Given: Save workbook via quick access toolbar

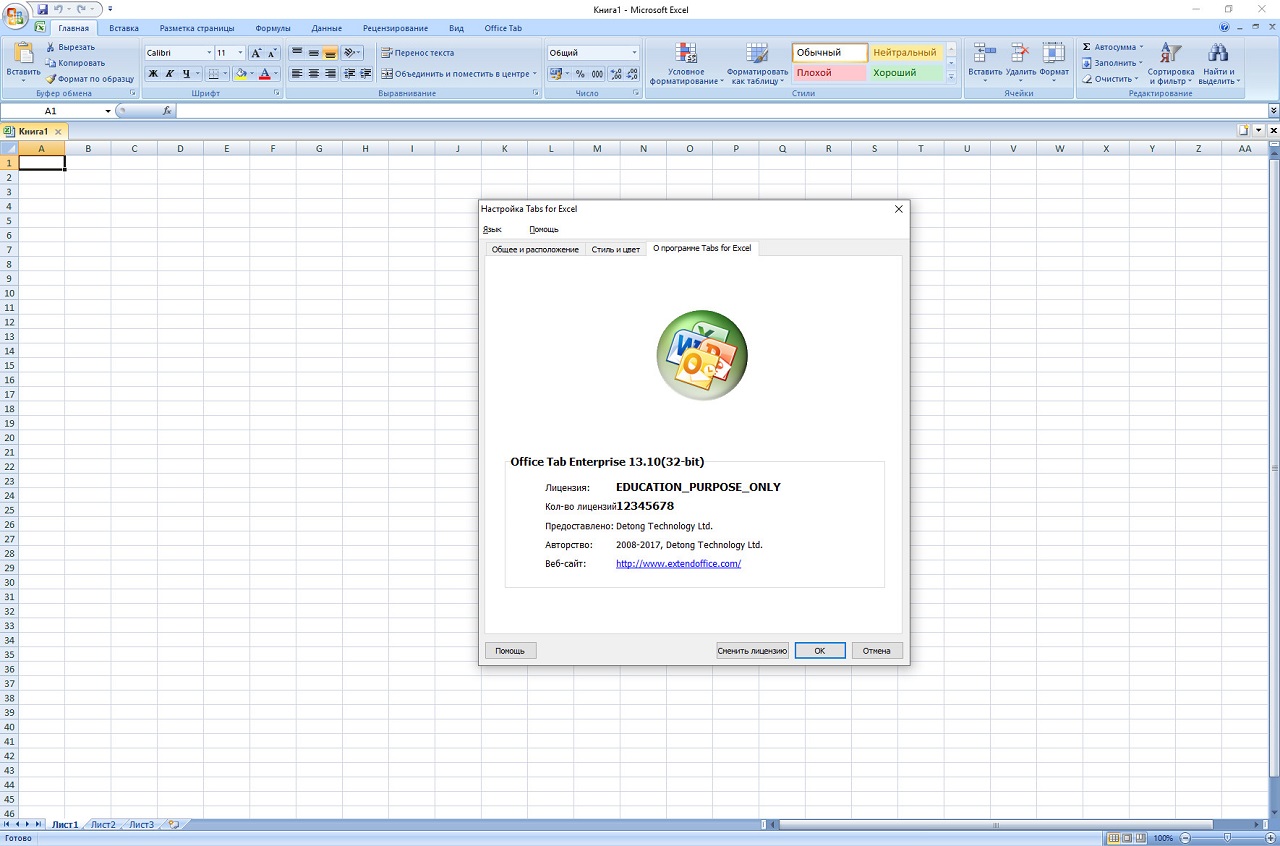Looking at the screenshot, I should (43, 9).
